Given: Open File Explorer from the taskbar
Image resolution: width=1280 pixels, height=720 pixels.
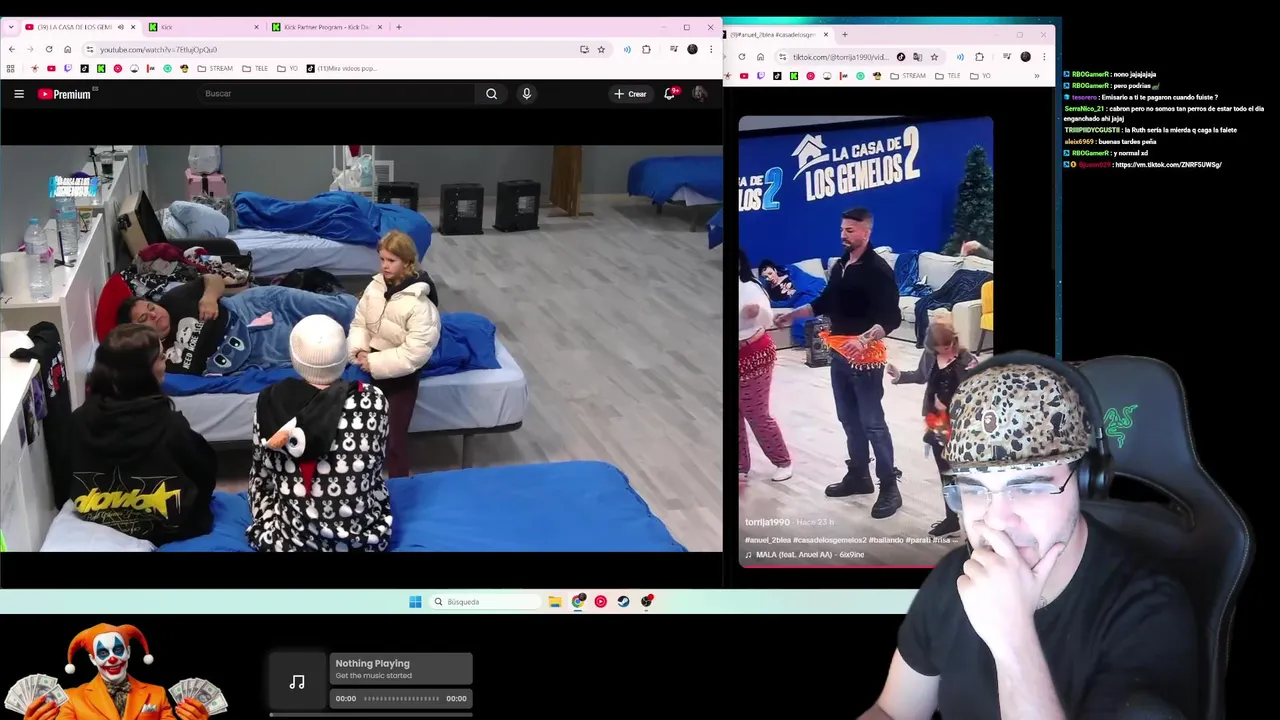Looking at the screenshot, I should tap(555, 602).
